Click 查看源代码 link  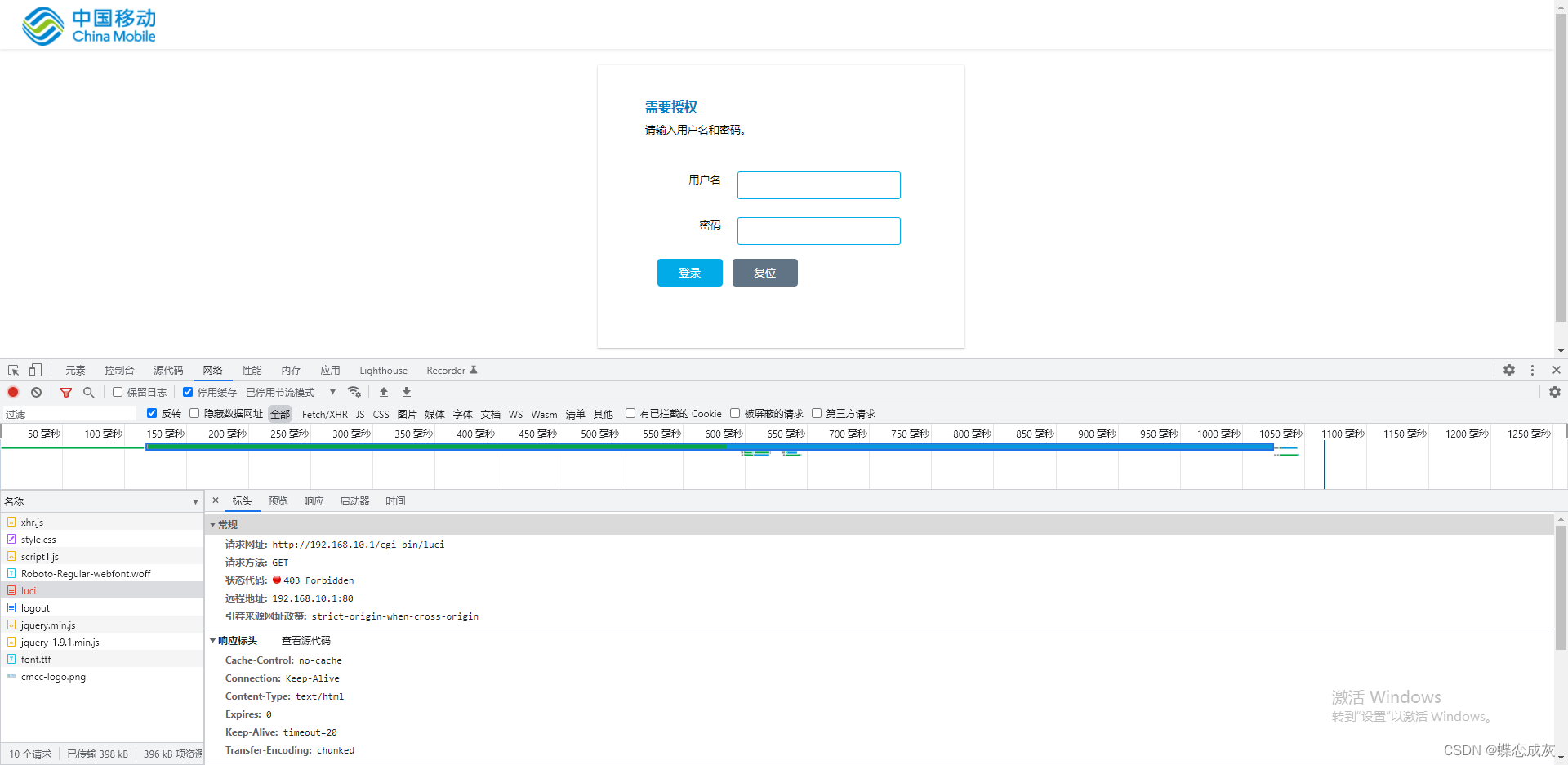306,640
